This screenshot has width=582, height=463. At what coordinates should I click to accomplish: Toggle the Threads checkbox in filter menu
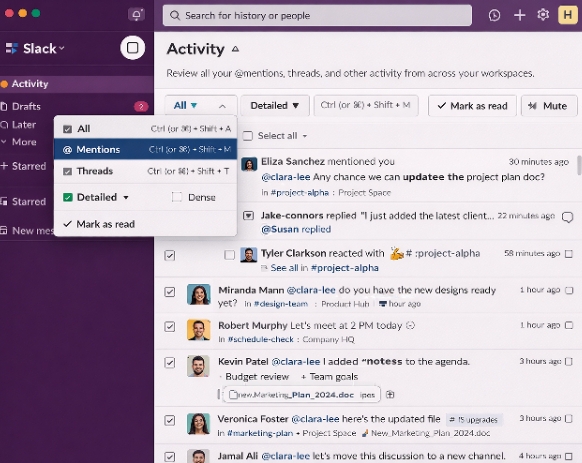(x=68, y=171)
